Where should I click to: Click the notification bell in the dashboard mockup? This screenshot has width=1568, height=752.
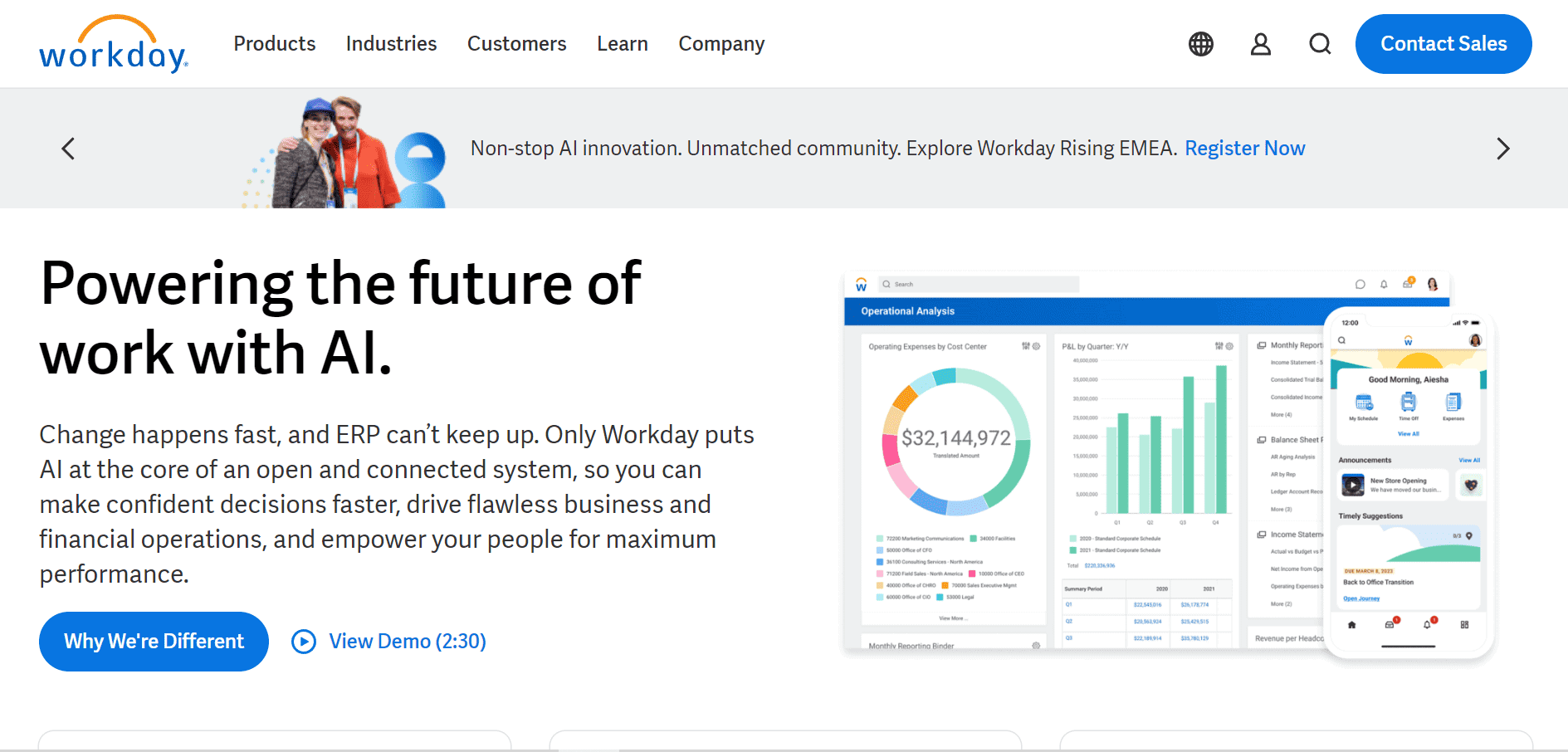click(x=1383, y=284)
